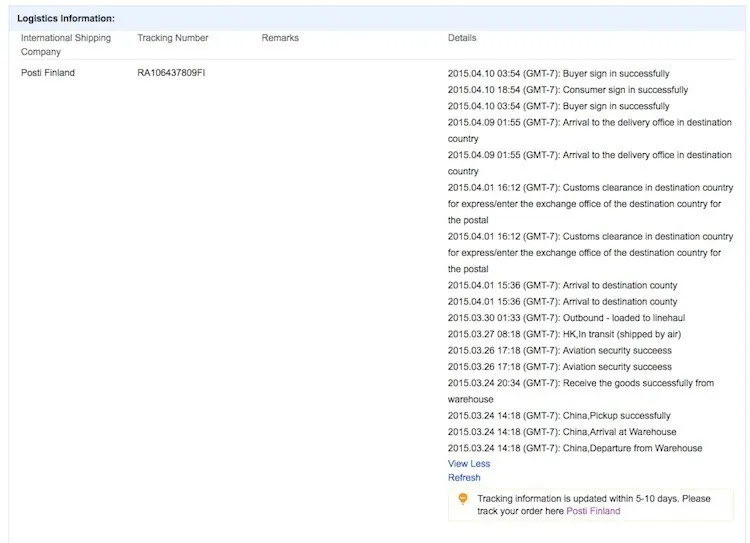The width and height of the screenshot is (750, 543).
Task: Select tracking number RA106437809FI
Action: (x=171, y=73)
